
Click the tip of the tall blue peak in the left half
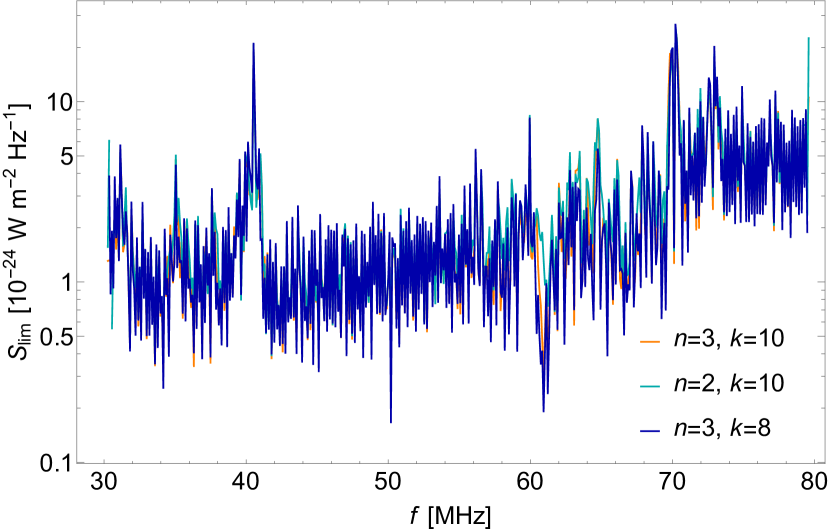pos(253,43)
